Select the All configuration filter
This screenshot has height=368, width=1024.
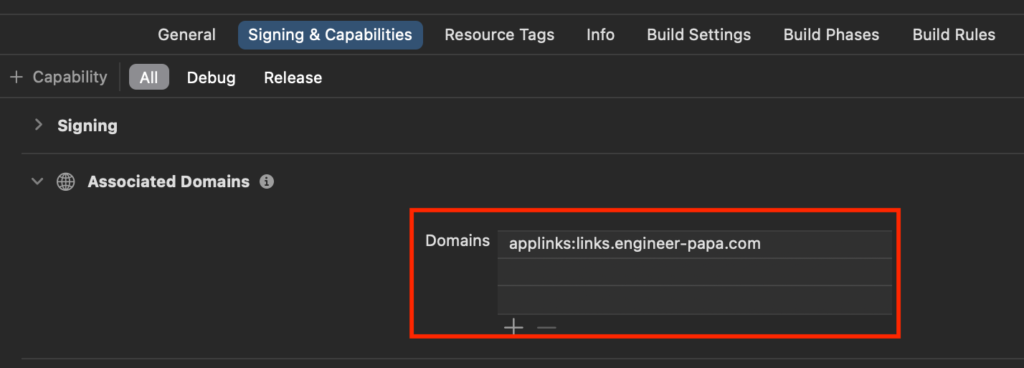149,78
